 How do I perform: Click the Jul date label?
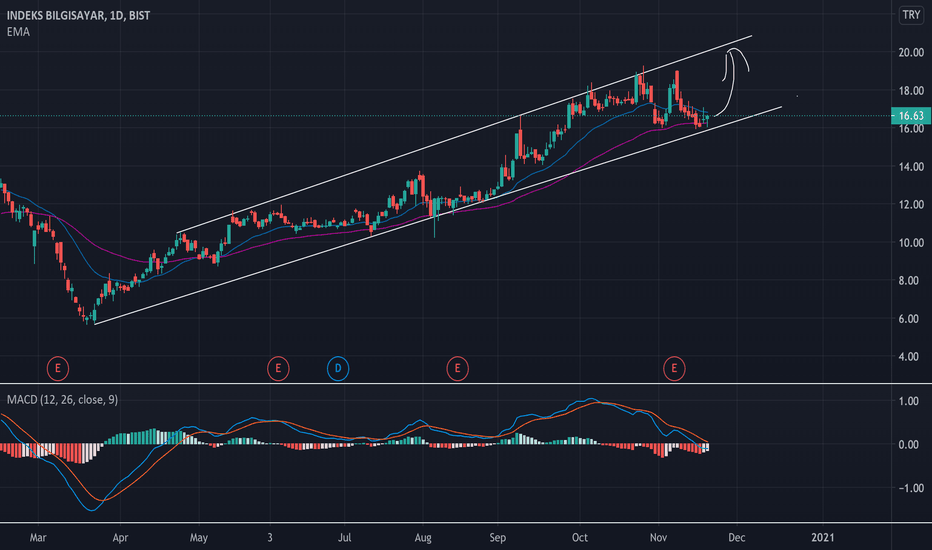point(345,538)
